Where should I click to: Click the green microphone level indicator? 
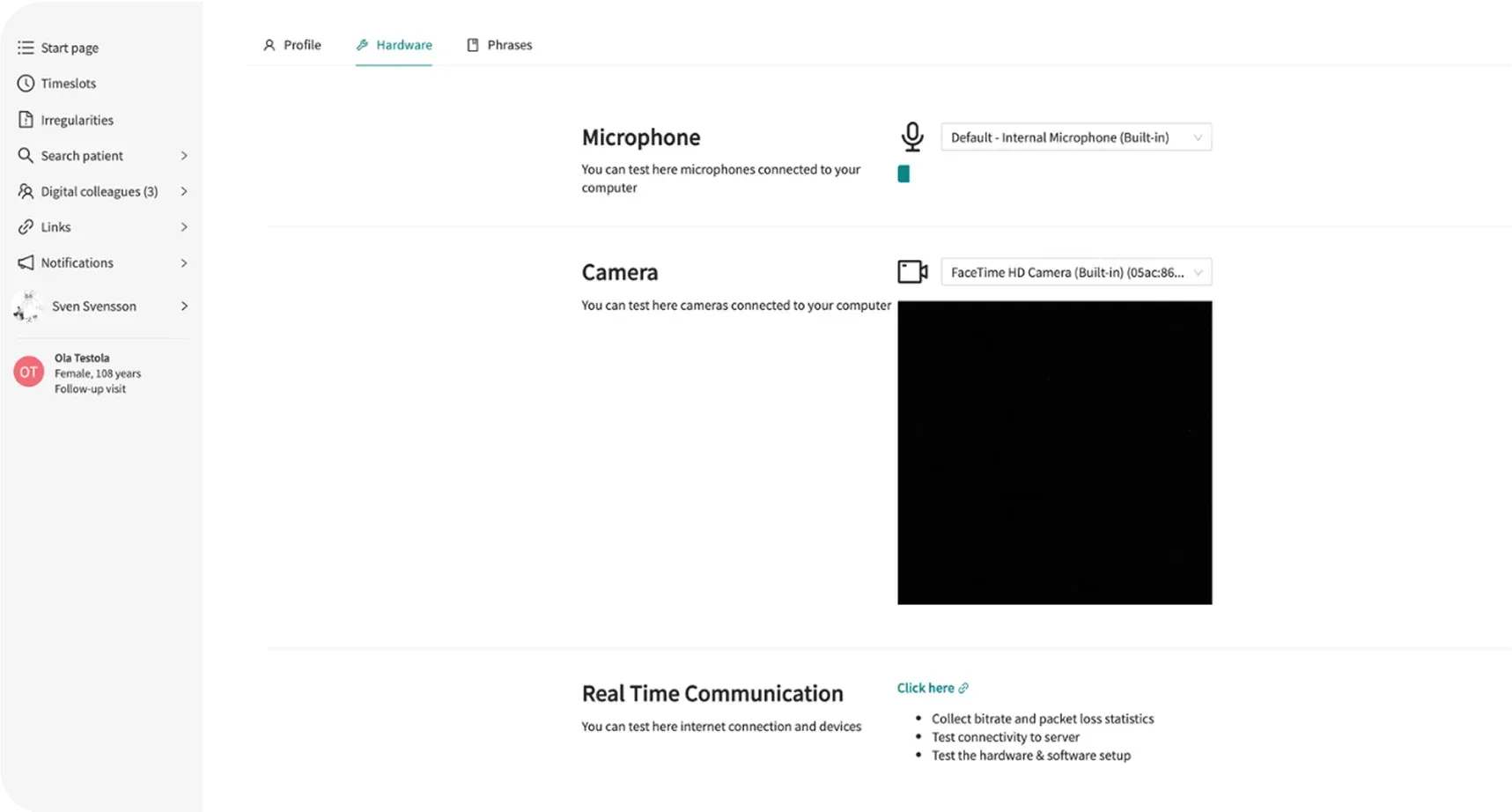click(904, 174)
